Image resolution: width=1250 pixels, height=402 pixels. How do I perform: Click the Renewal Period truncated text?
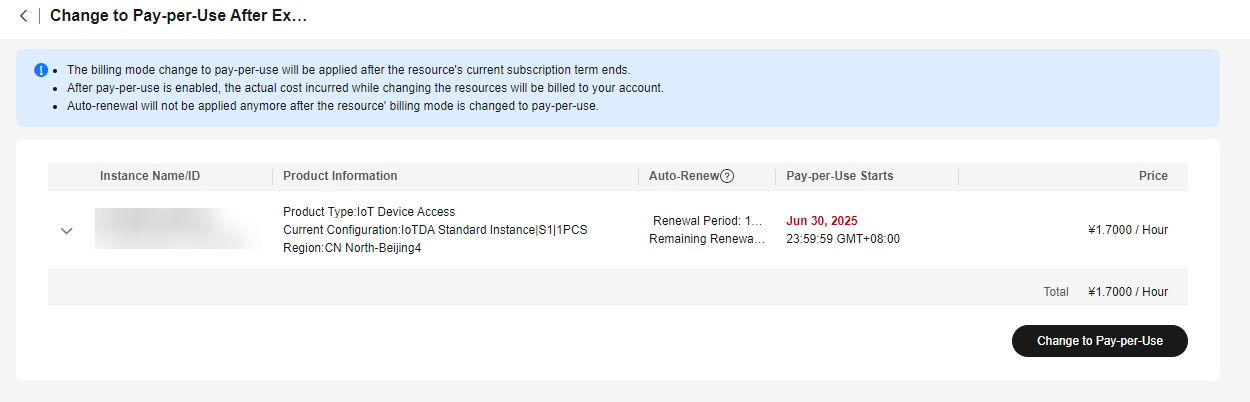click(x=707, y=221)
